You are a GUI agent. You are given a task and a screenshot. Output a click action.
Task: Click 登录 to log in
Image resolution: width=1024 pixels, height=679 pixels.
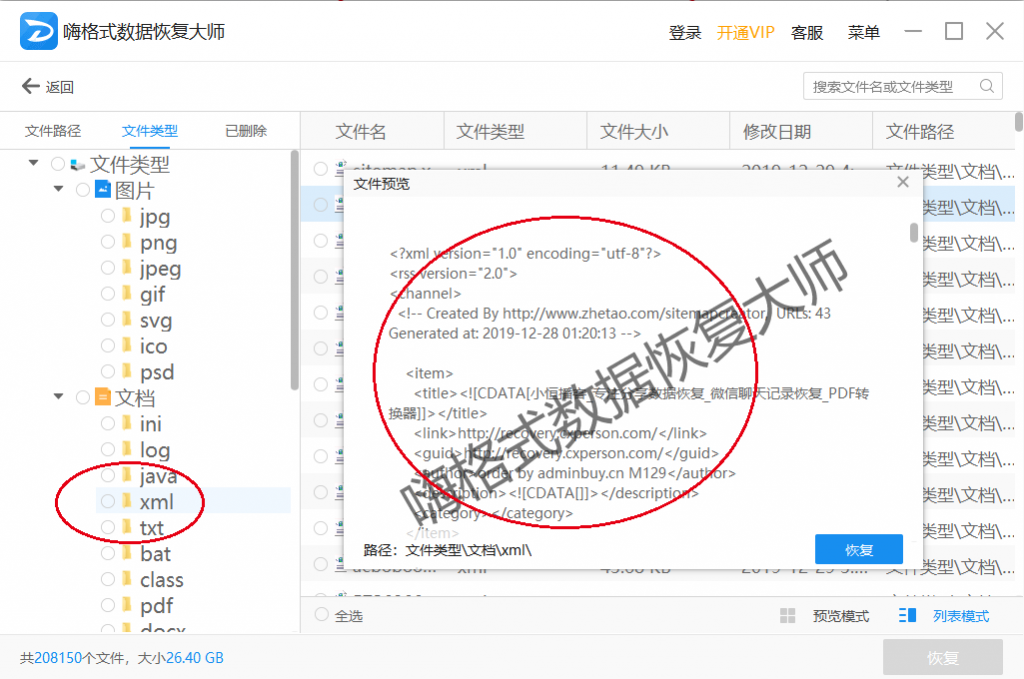[684, 33]
